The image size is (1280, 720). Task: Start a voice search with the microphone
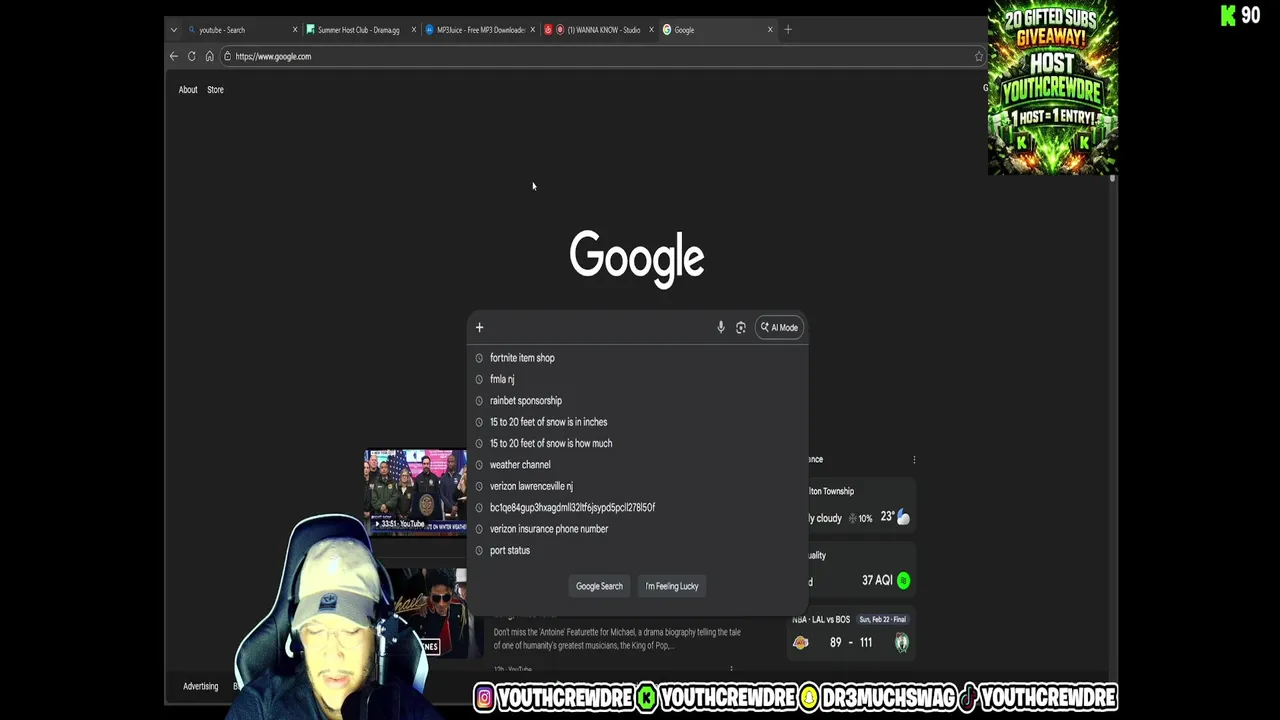click(720, 327)
